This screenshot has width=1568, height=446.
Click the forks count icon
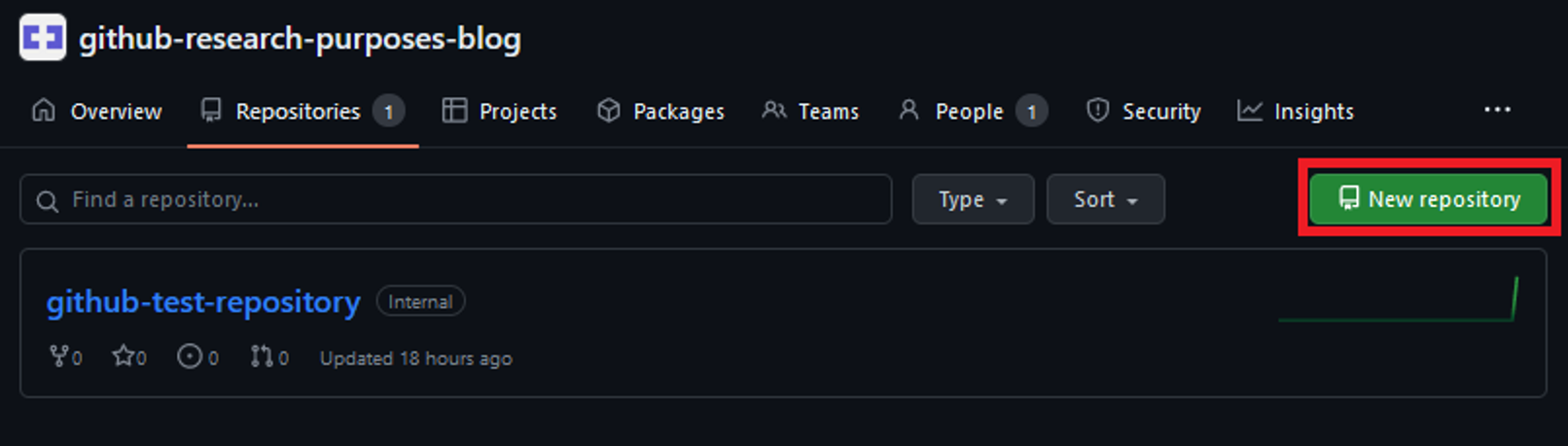[59, 358]
